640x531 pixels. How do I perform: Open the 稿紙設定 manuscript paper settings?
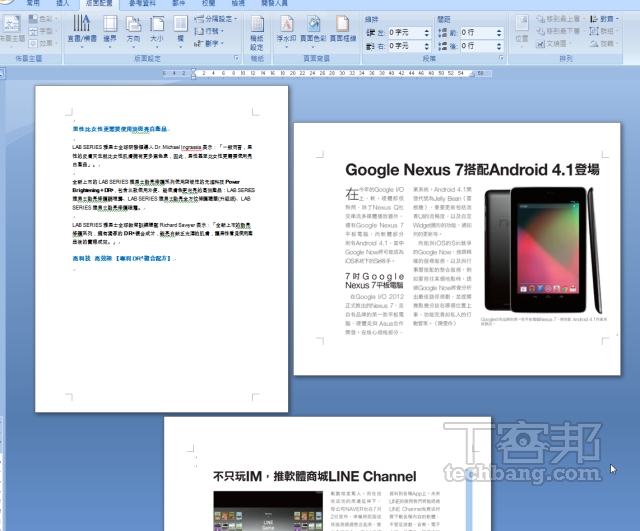coord(257,33)
